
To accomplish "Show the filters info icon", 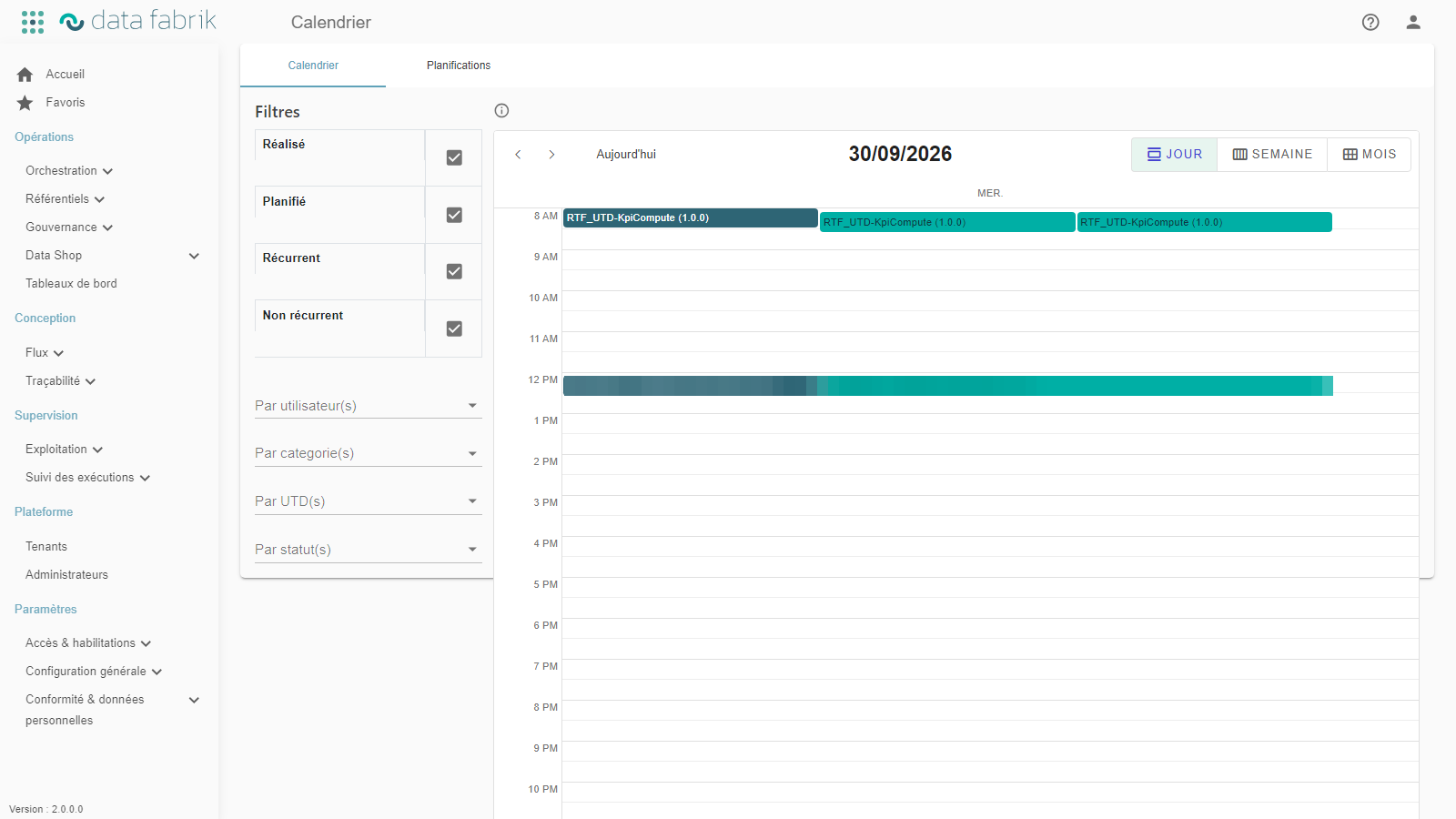I will pyautogui.click(x=501, y=111).
